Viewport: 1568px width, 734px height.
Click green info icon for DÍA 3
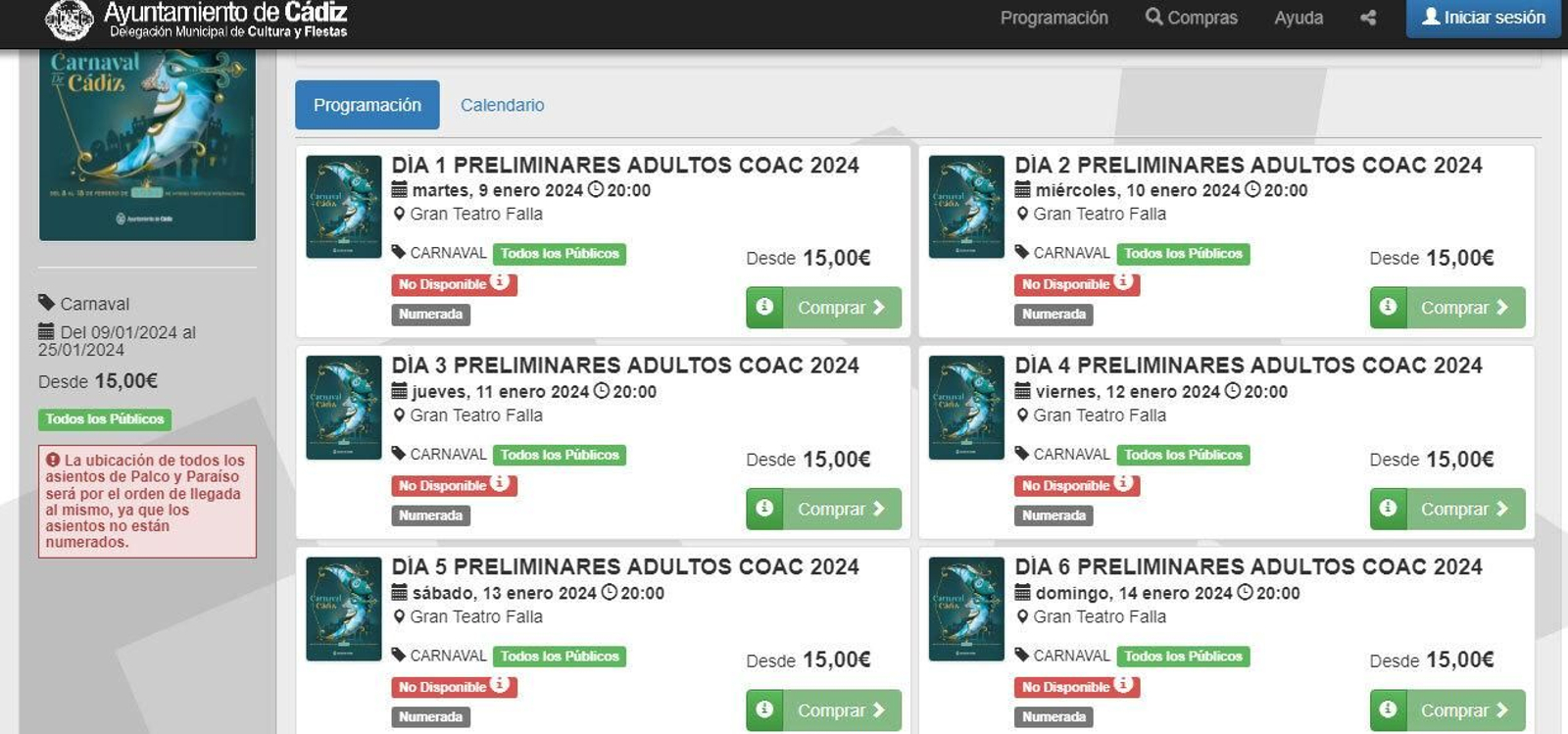pyautogui.click(x=764, y=509)
